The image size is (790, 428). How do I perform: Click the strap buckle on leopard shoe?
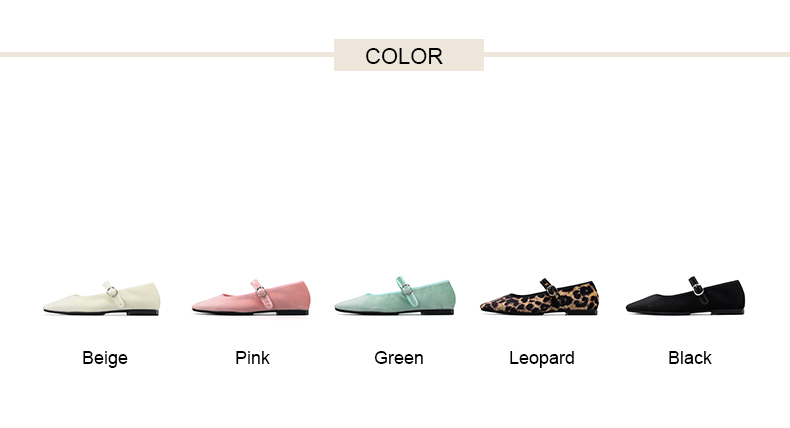tap(552, 289)
